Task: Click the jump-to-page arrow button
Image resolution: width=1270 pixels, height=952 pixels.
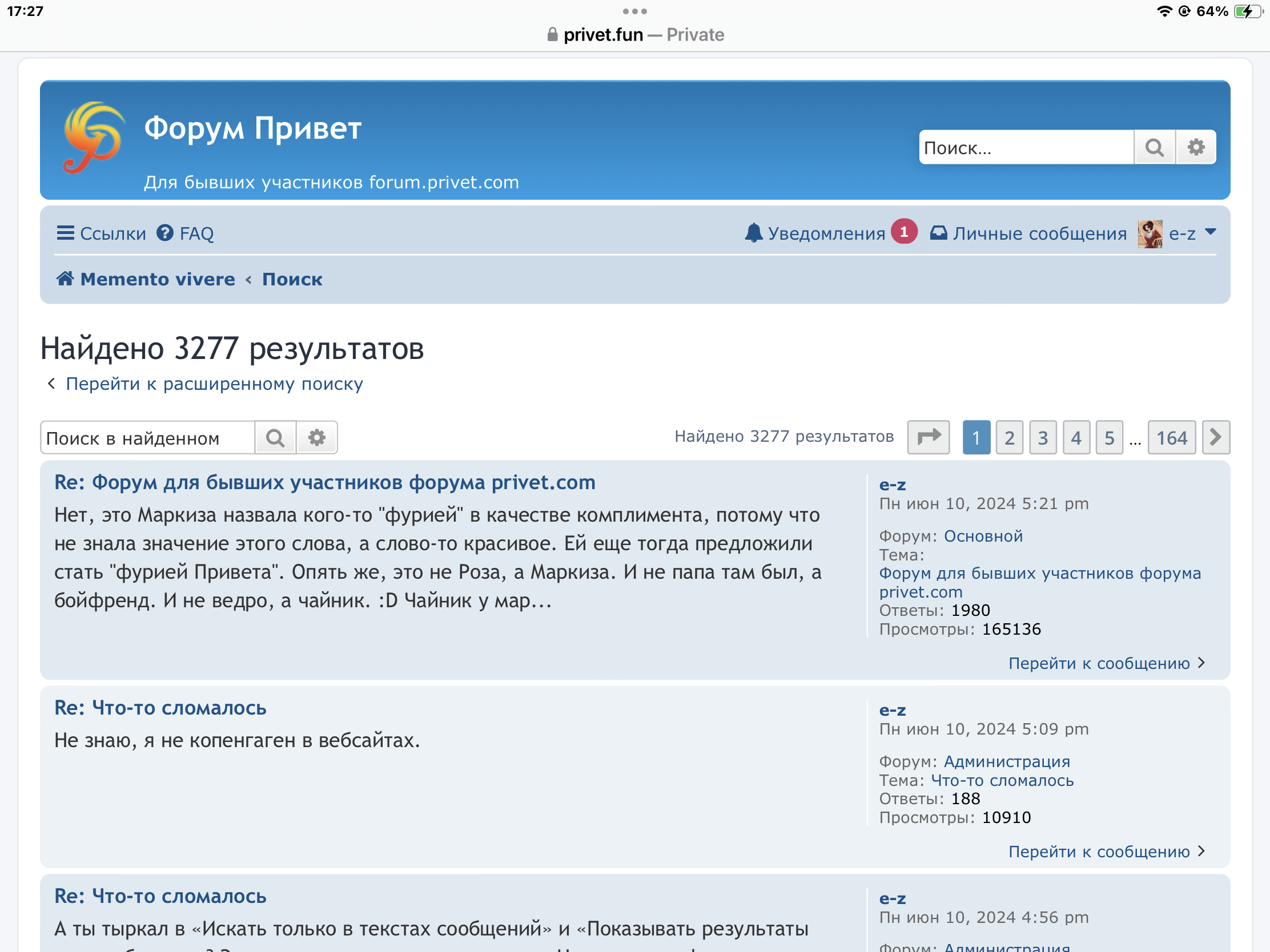Action: click(x=929, y=438)
